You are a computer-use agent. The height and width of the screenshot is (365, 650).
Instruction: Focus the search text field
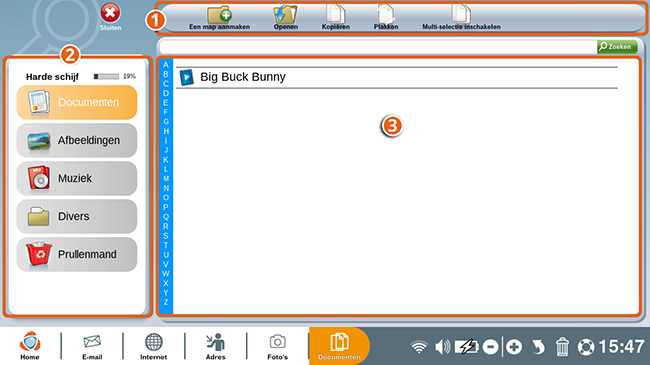click(378, 47)
